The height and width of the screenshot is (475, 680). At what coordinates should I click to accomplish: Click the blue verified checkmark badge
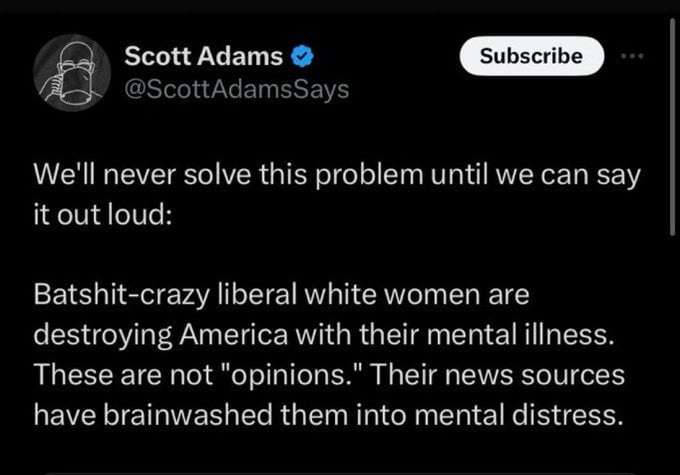302,56
